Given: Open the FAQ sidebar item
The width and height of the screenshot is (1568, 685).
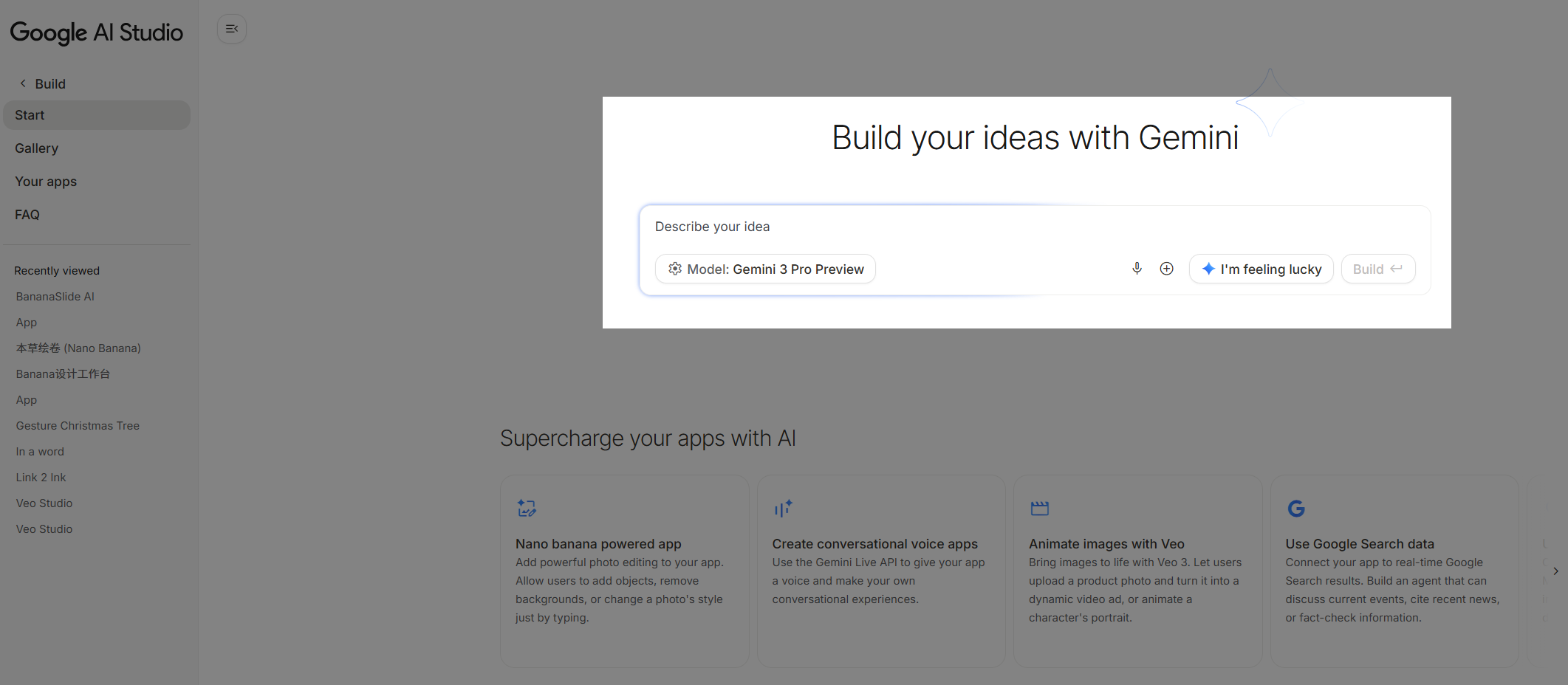Looking at the screenshot, I should click(x=27, y=215).
